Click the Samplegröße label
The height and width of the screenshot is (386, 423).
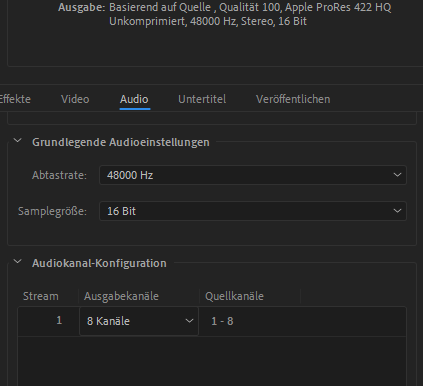(x=52, y=211)
